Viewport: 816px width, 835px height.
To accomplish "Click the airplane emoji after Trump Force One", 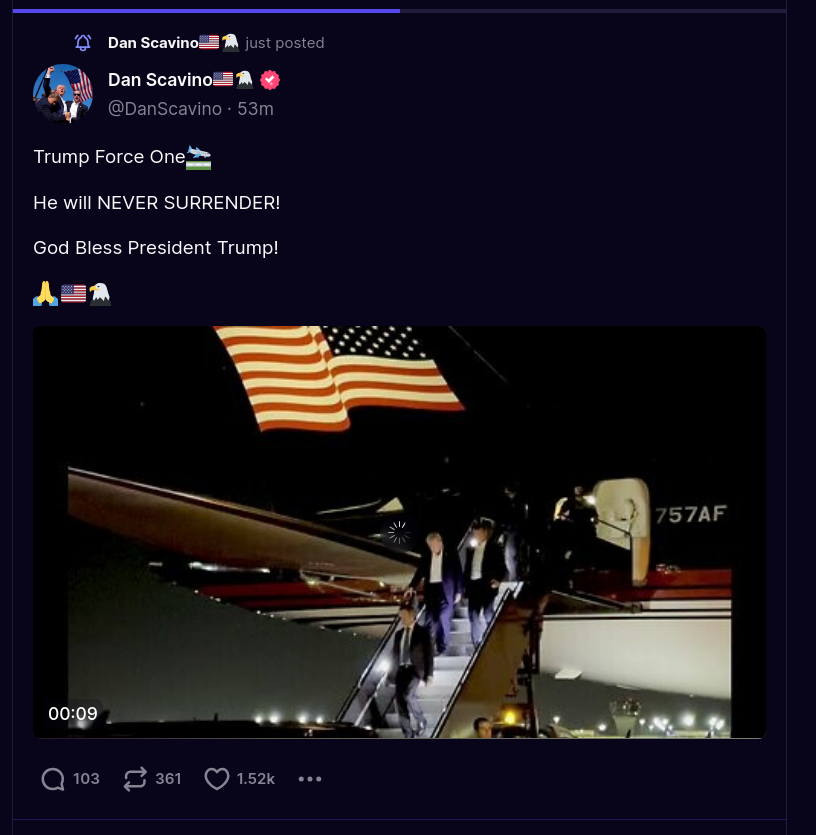I will 199,158.
